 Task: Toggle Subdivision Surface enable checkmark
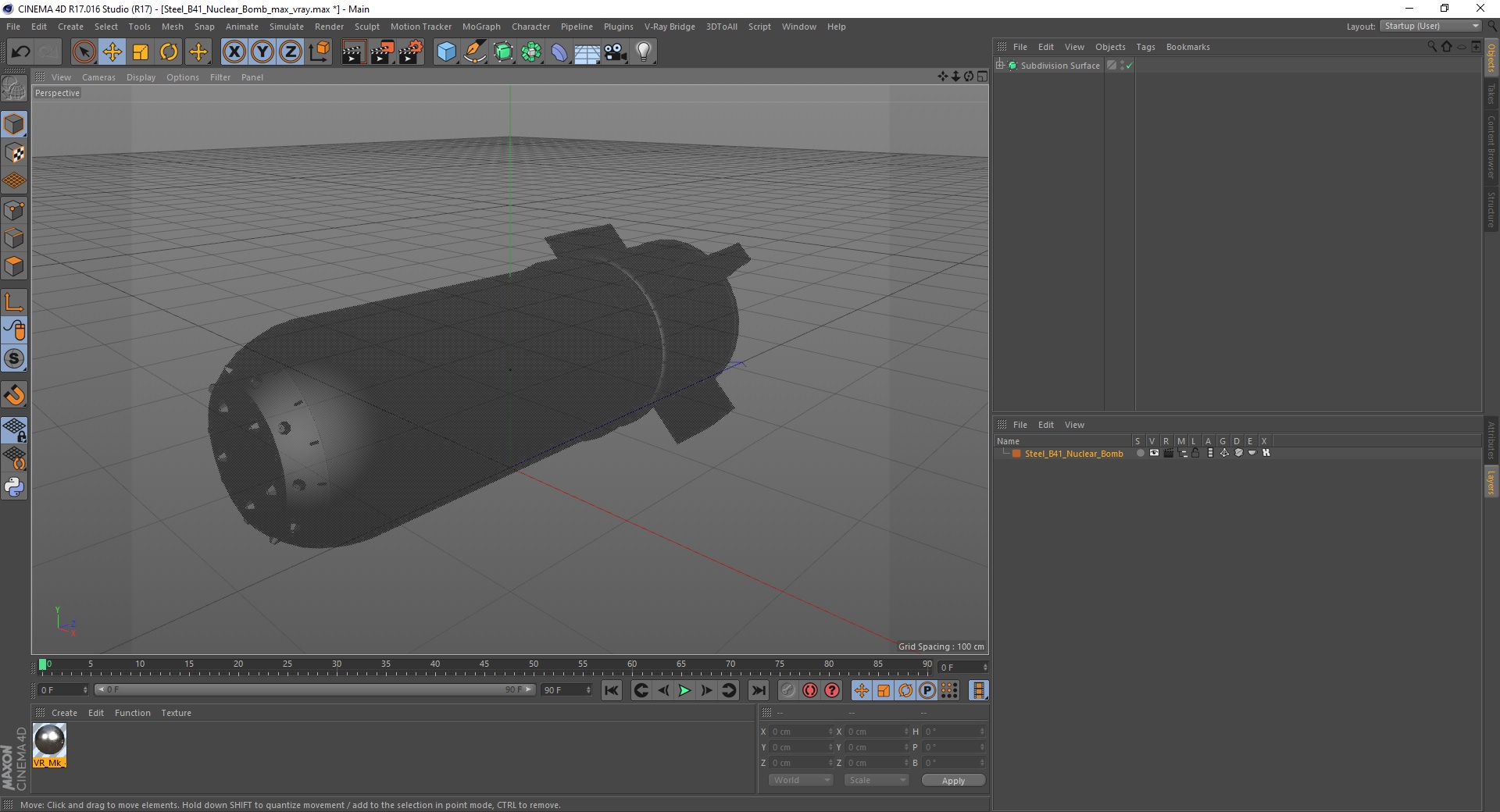coord(1129,66)
